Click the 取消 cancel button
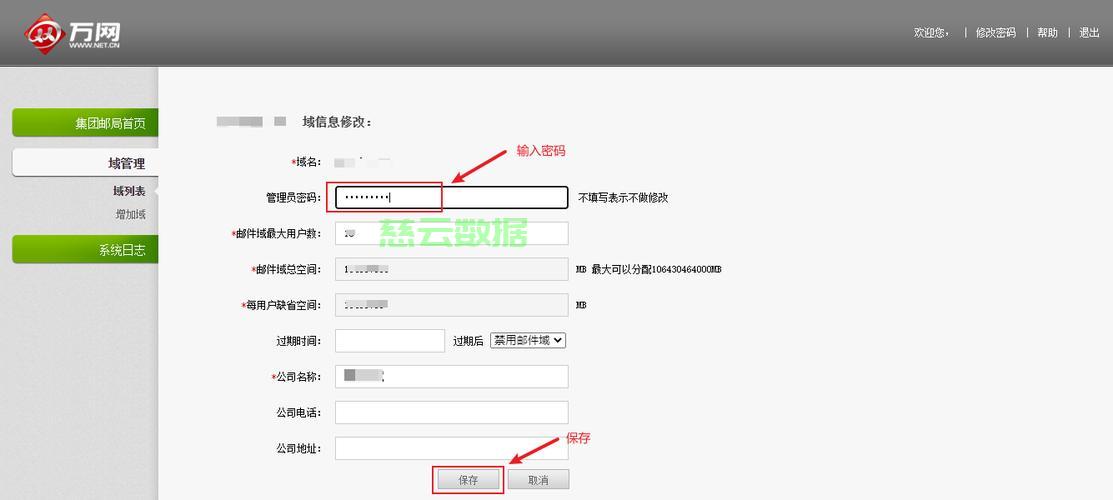This screenshot has height=500, width=1113. [x=538, y=480]
